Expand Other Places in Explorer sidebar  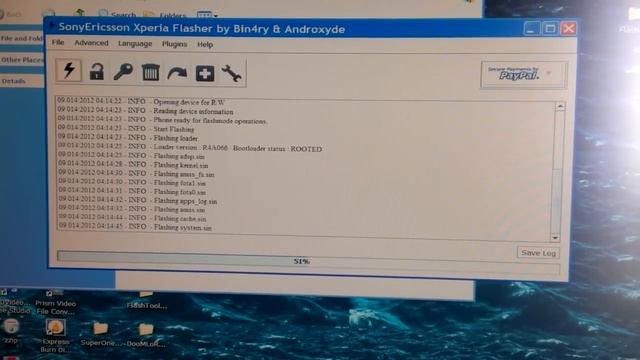[22, 60]
